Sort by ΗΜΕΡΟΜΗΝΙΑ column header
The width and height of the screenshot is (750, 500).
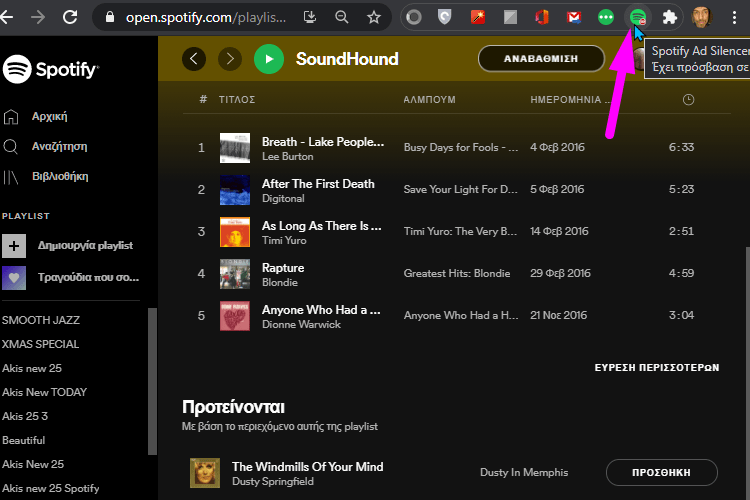click(x=570, y=100)
